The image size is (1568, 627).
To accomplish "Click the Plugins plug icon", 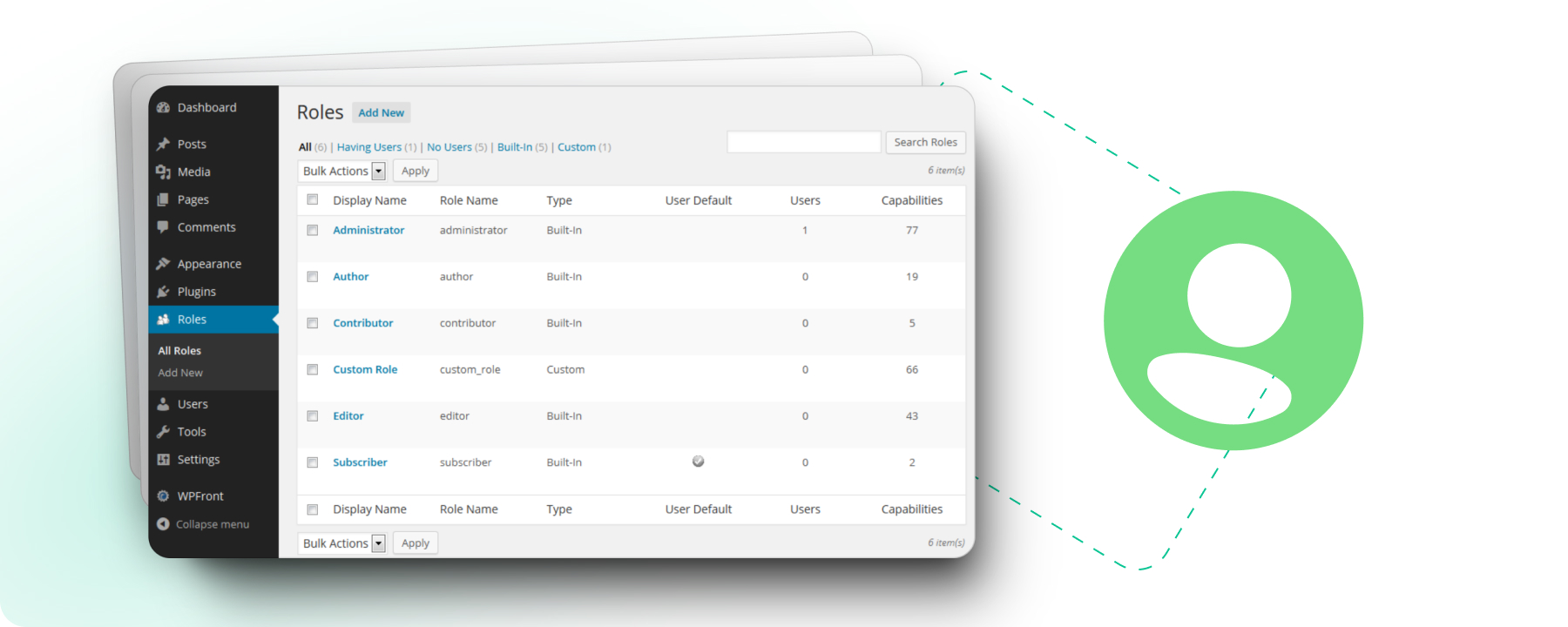I will (163, 292).
